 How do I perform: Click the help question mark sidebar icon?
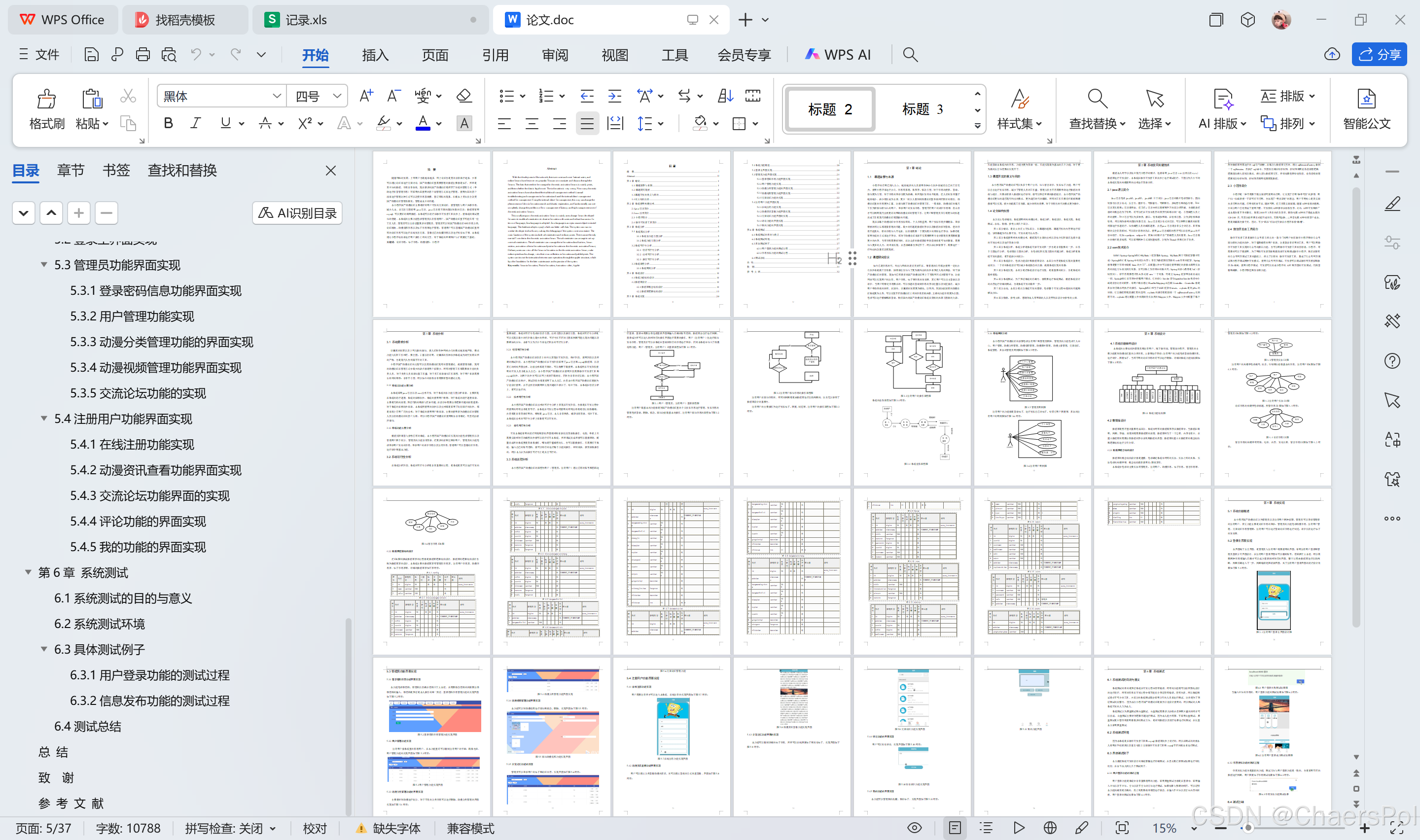click(x=1392, y=360)
